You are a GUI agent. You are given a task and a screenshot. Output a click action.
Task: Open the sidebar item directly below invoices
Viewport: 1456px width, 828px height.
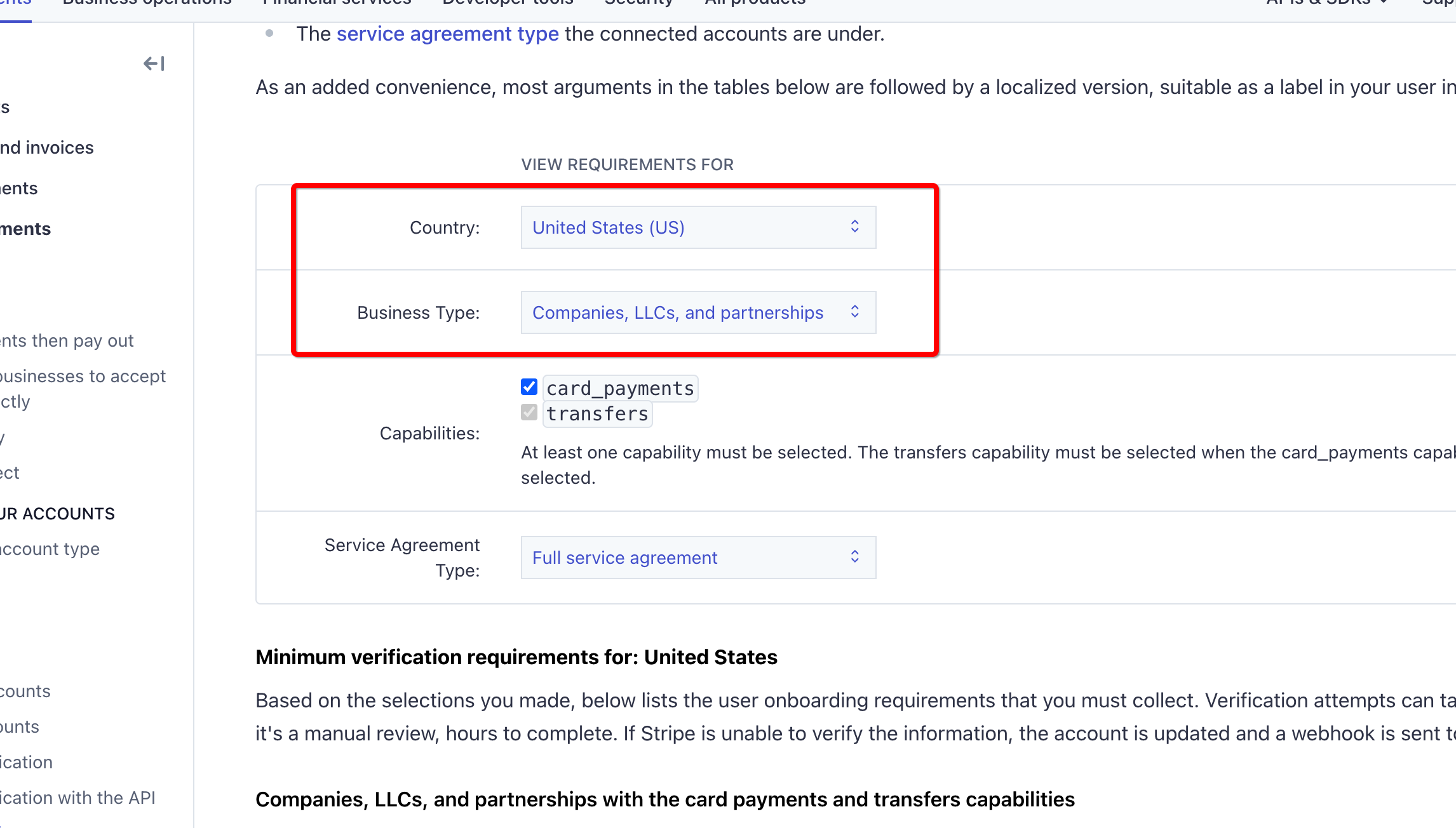coord(19,188)
